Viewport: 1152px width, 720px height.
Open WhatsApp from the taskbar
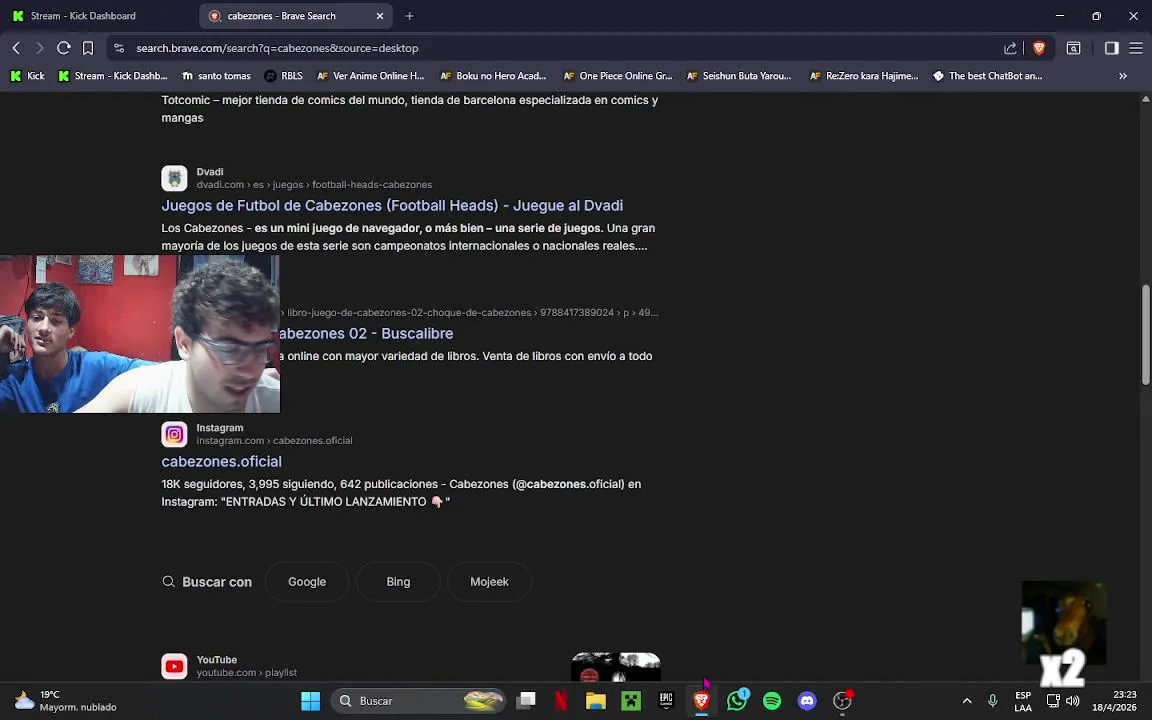point(737,701)
